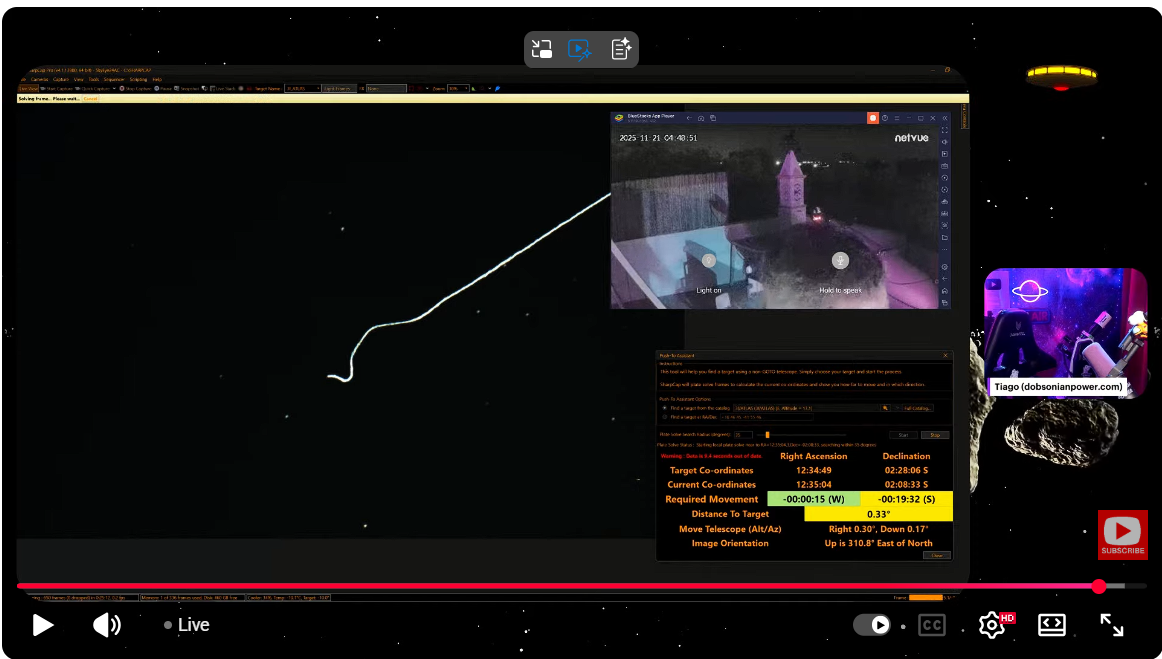Screen dimensions: 1162x659
Task: Click the yellow 0.33° distance cell
Action: (x=878, y=514)
